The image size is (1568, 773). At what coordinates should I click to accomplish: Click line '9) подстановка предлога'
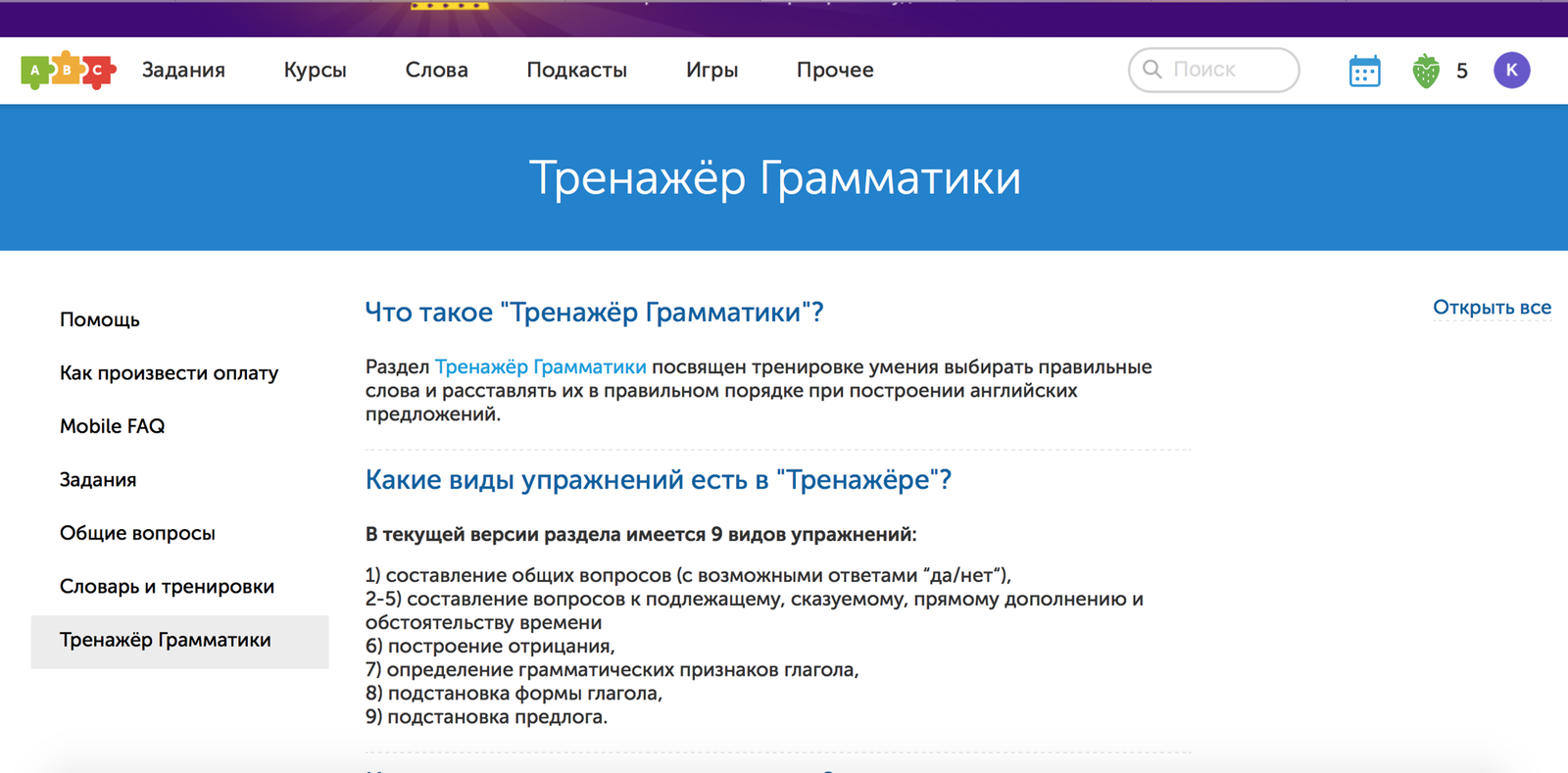coord(486,716)
